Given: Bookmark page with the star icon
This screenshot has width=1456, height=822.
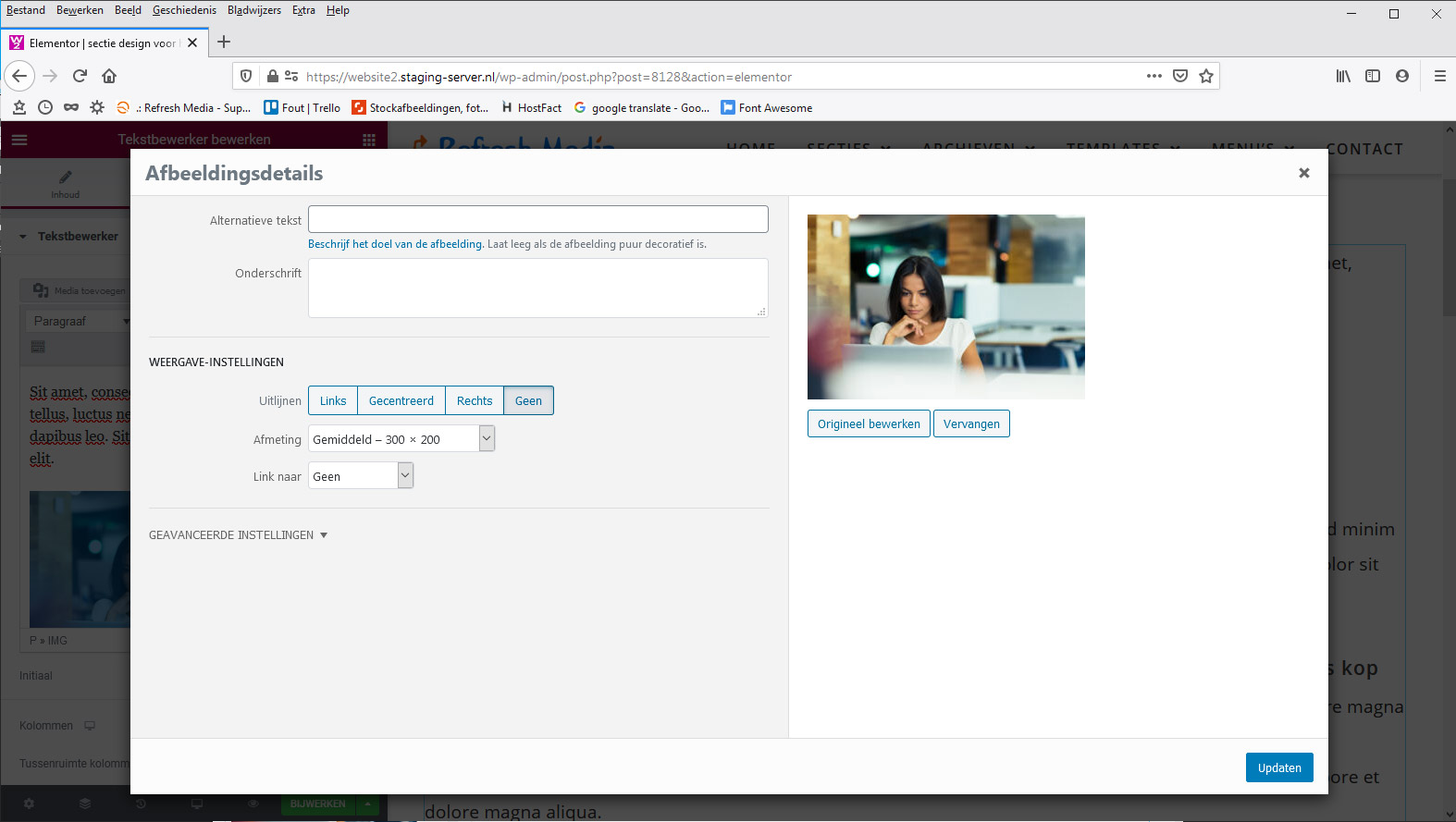Looking at the screenshot, I should click(1206, 76).
